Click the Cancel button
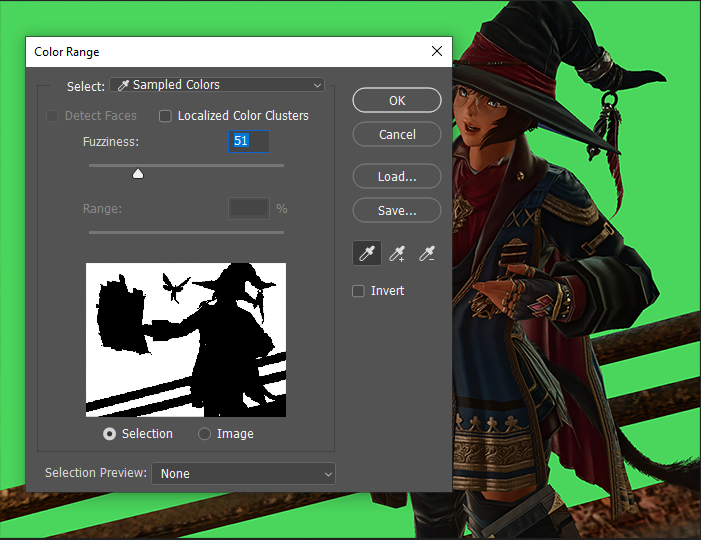 pos(397,134)
